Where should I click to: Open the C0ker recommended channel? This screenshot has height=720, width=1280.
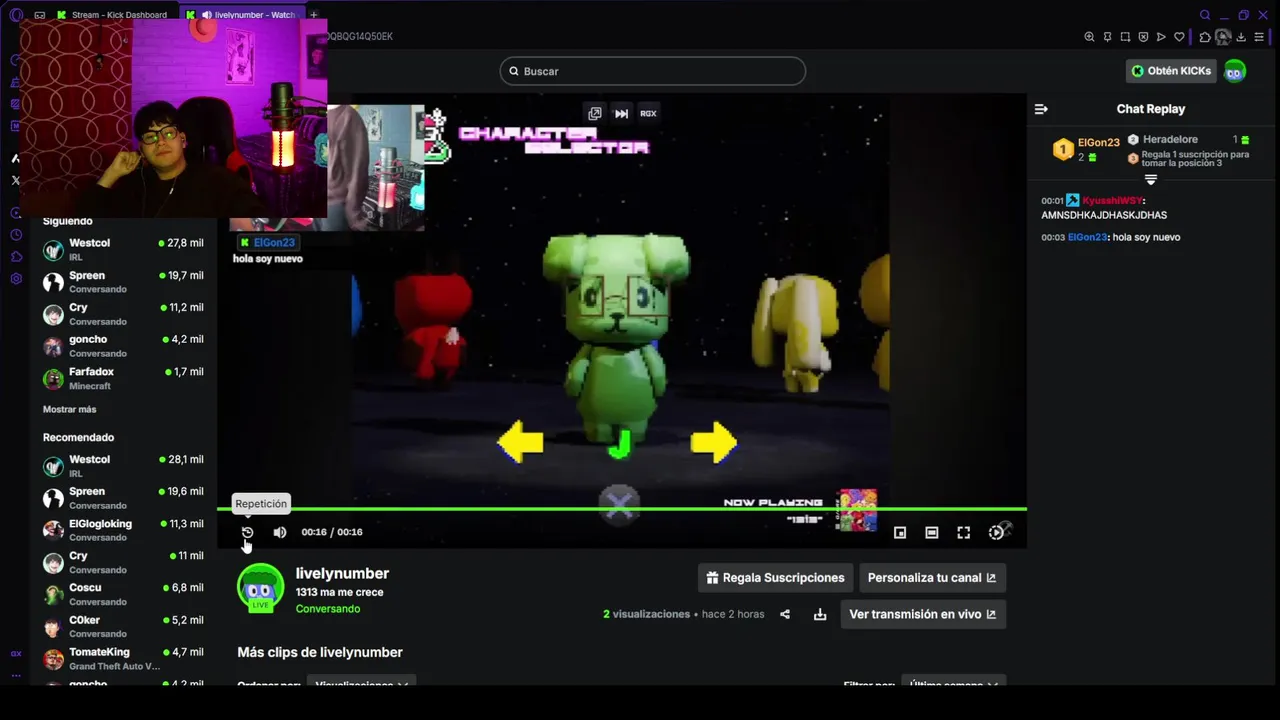click(123, 626)
